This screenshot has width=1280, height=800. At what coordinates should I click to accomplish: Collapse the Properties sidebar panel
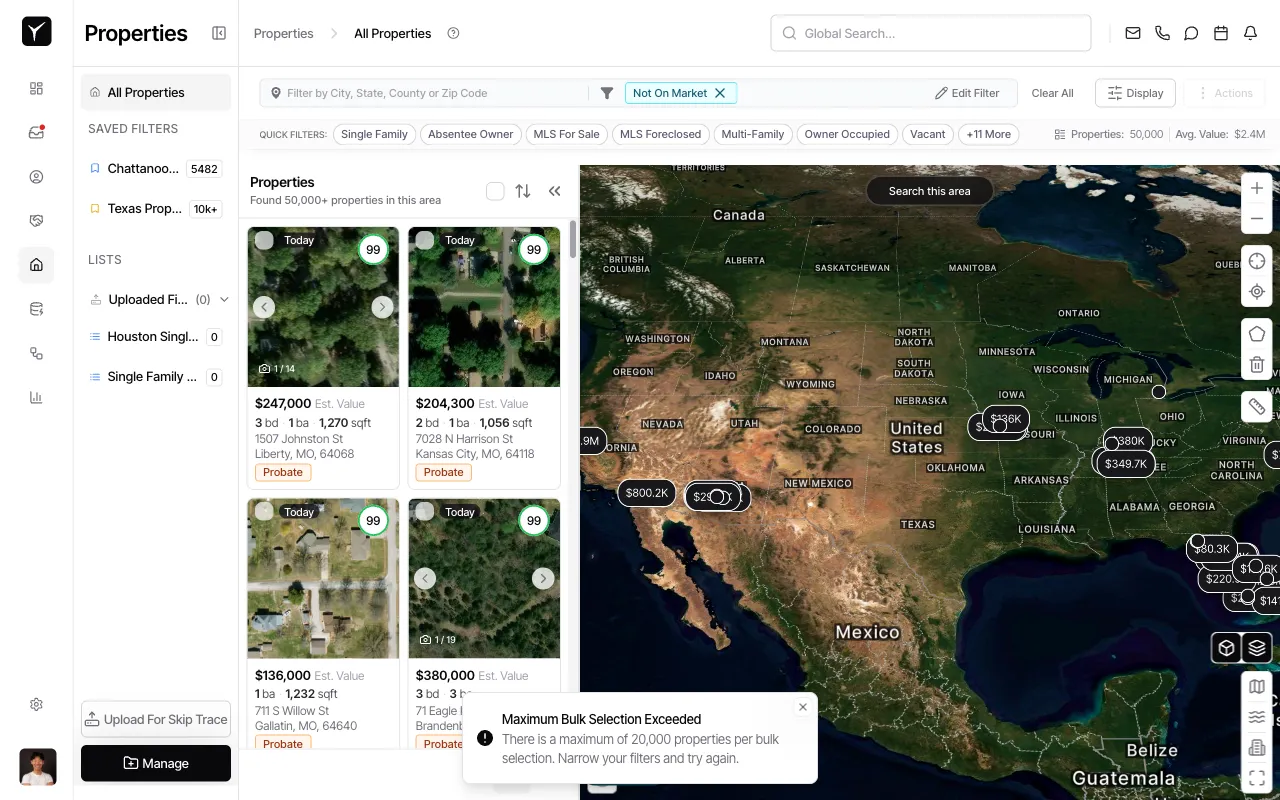[x=219, y=33]
